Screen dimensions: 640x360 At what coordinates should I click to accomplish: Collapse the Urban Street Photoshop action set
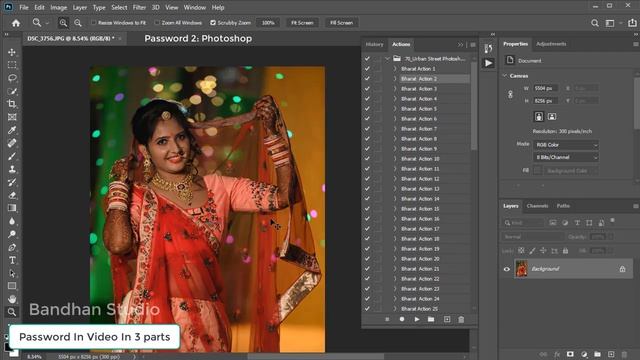coord(387,59)
